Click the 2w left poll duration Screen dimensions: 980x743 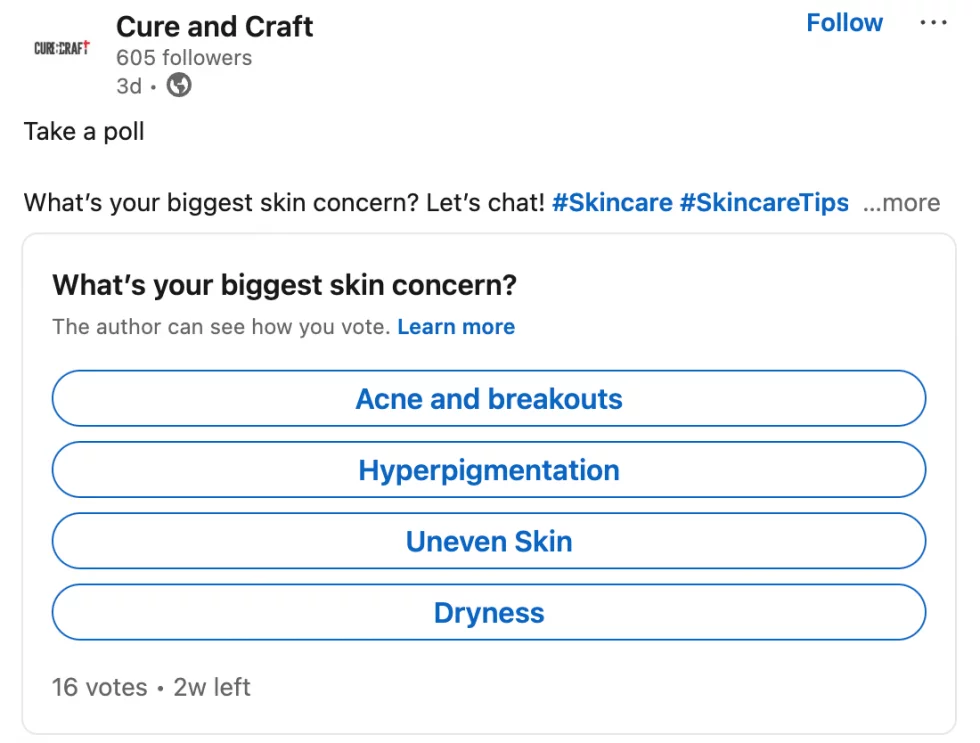(x=211, y=687)
